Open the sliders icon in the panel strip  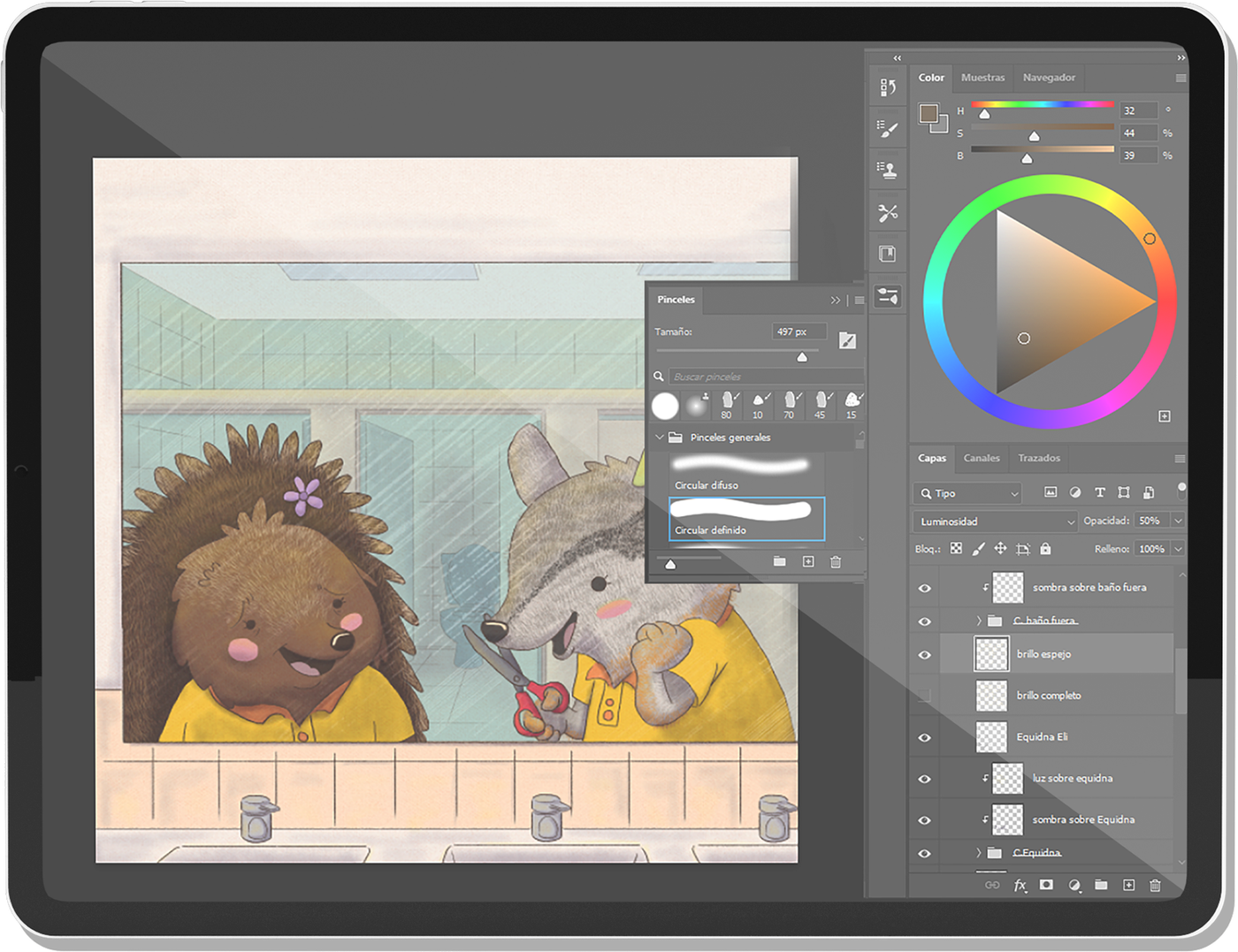(888, 296)
